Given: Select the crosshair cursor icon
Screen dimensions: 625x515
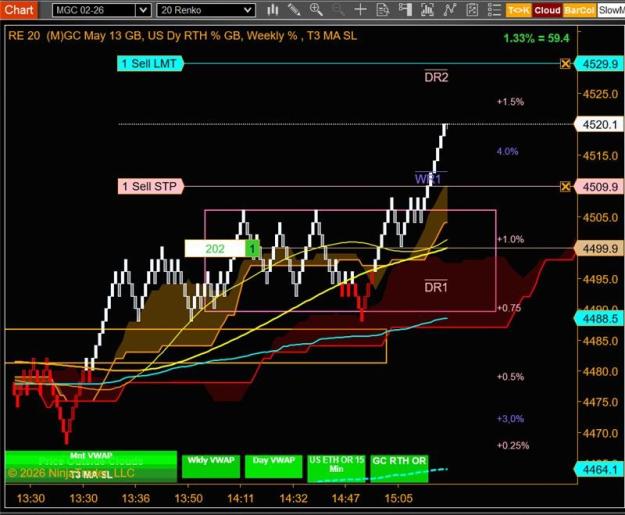Looking at the screenshot, I should point(360,10).
